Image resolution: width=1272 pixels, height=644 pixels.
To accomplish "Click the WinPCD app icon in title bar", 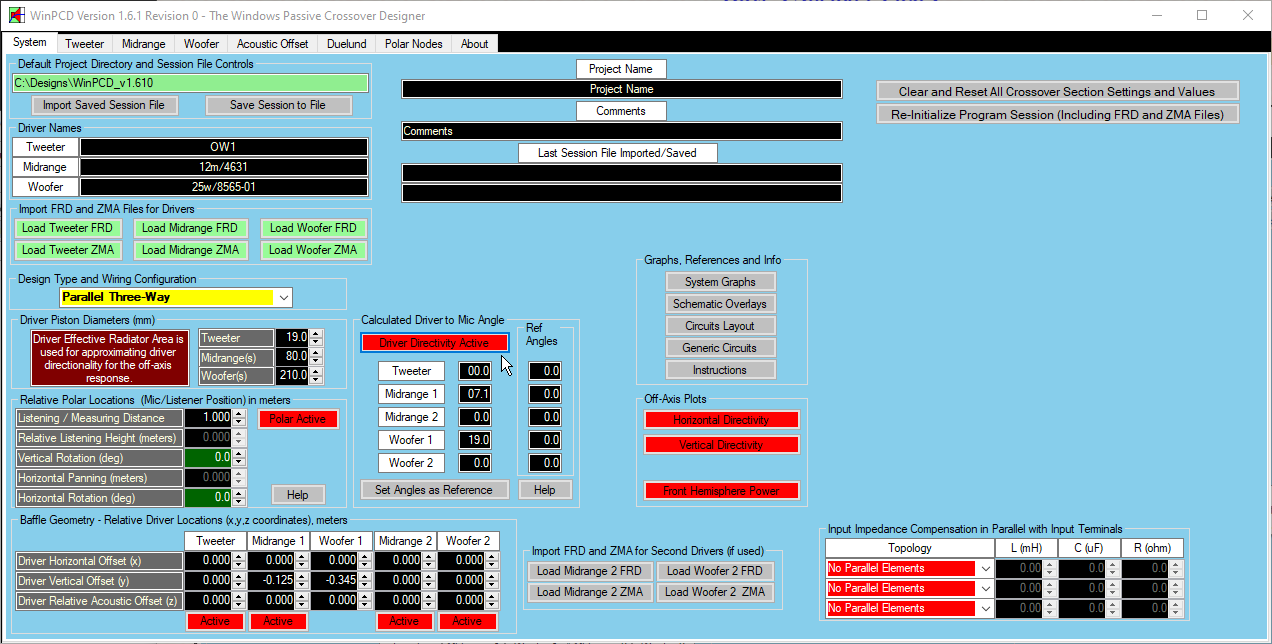I will 17,15.
